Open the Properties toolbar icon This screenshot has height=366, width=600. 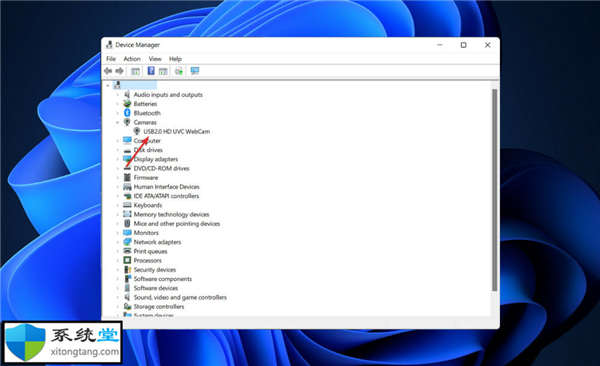coord(135,71)
